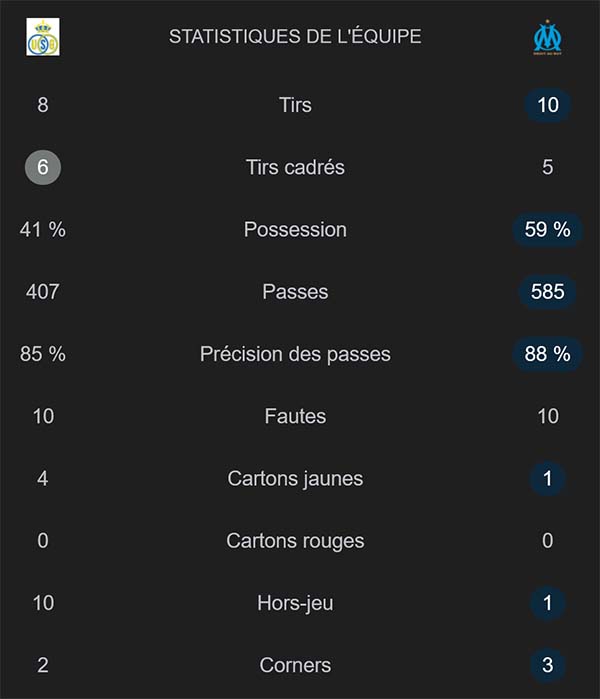
Task: Click the Union Saint-Gilloise team crest
Action: 43,38
